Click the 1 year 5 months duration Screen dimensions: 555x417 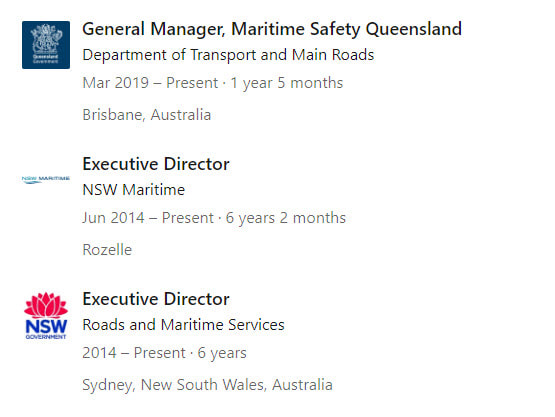pos(287,83)
